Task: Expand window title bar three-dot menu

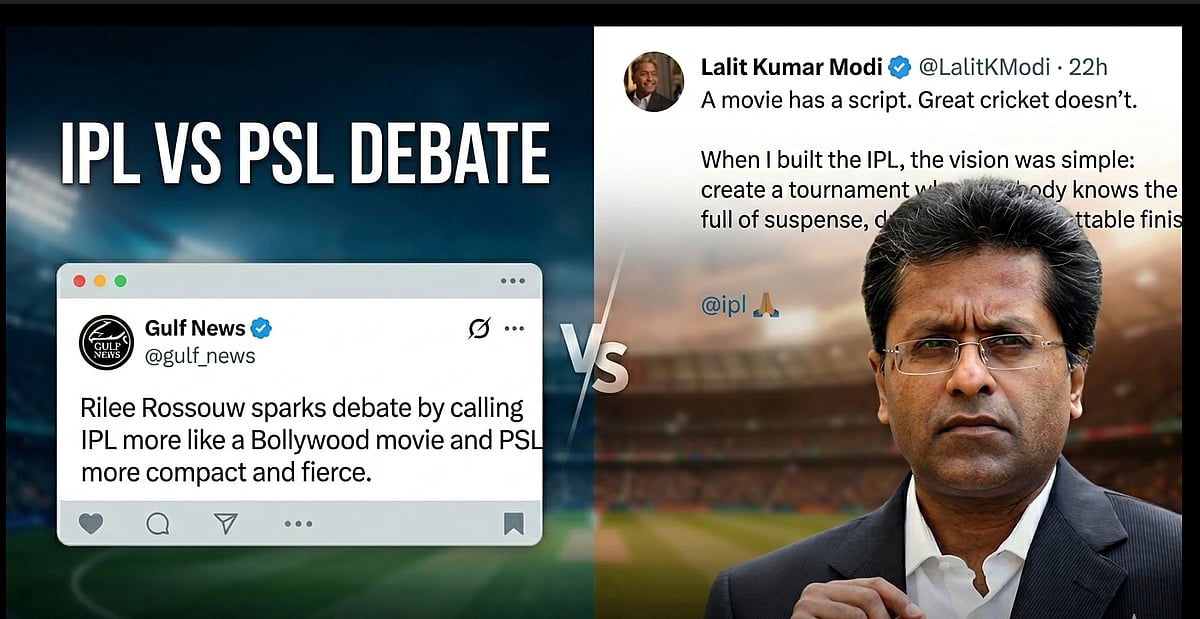Action: 512,281
